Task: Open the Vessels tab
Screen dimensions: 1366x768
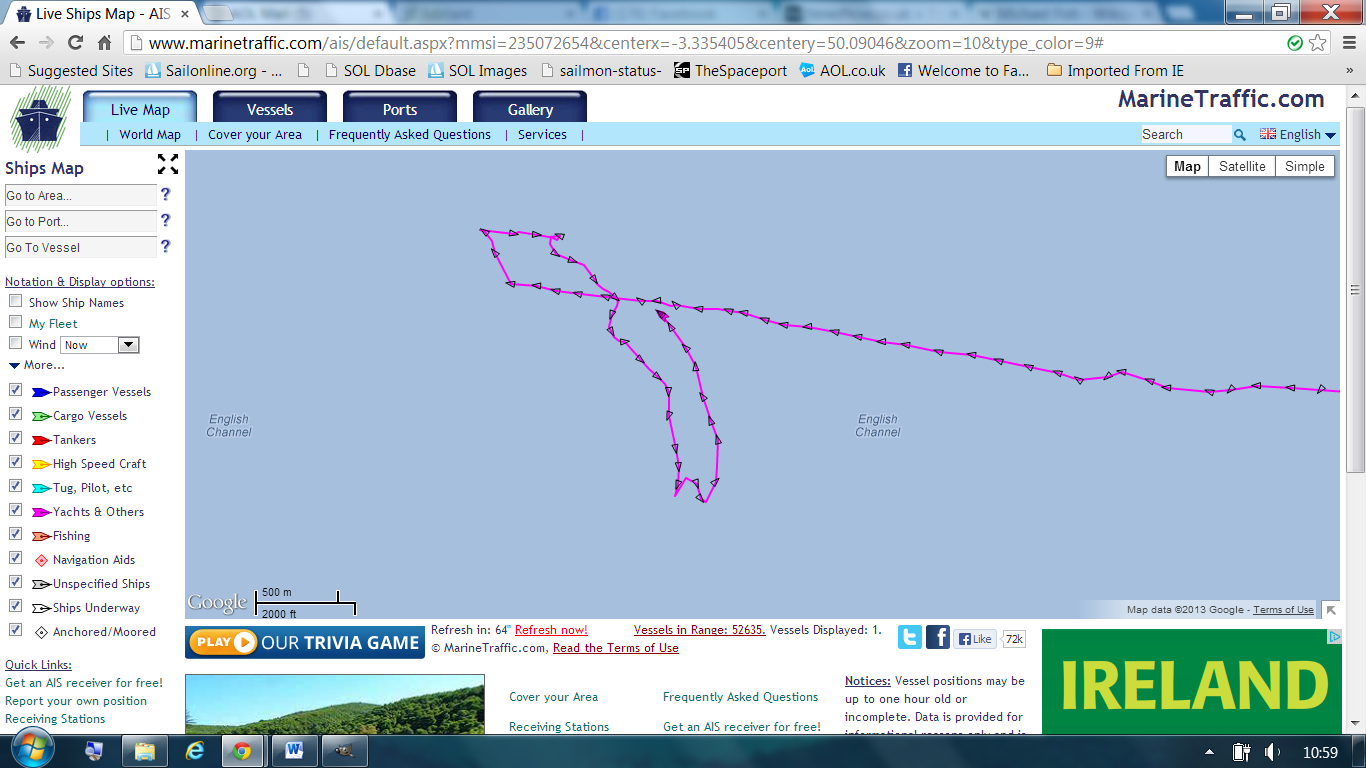Action: tap(270, 108)
